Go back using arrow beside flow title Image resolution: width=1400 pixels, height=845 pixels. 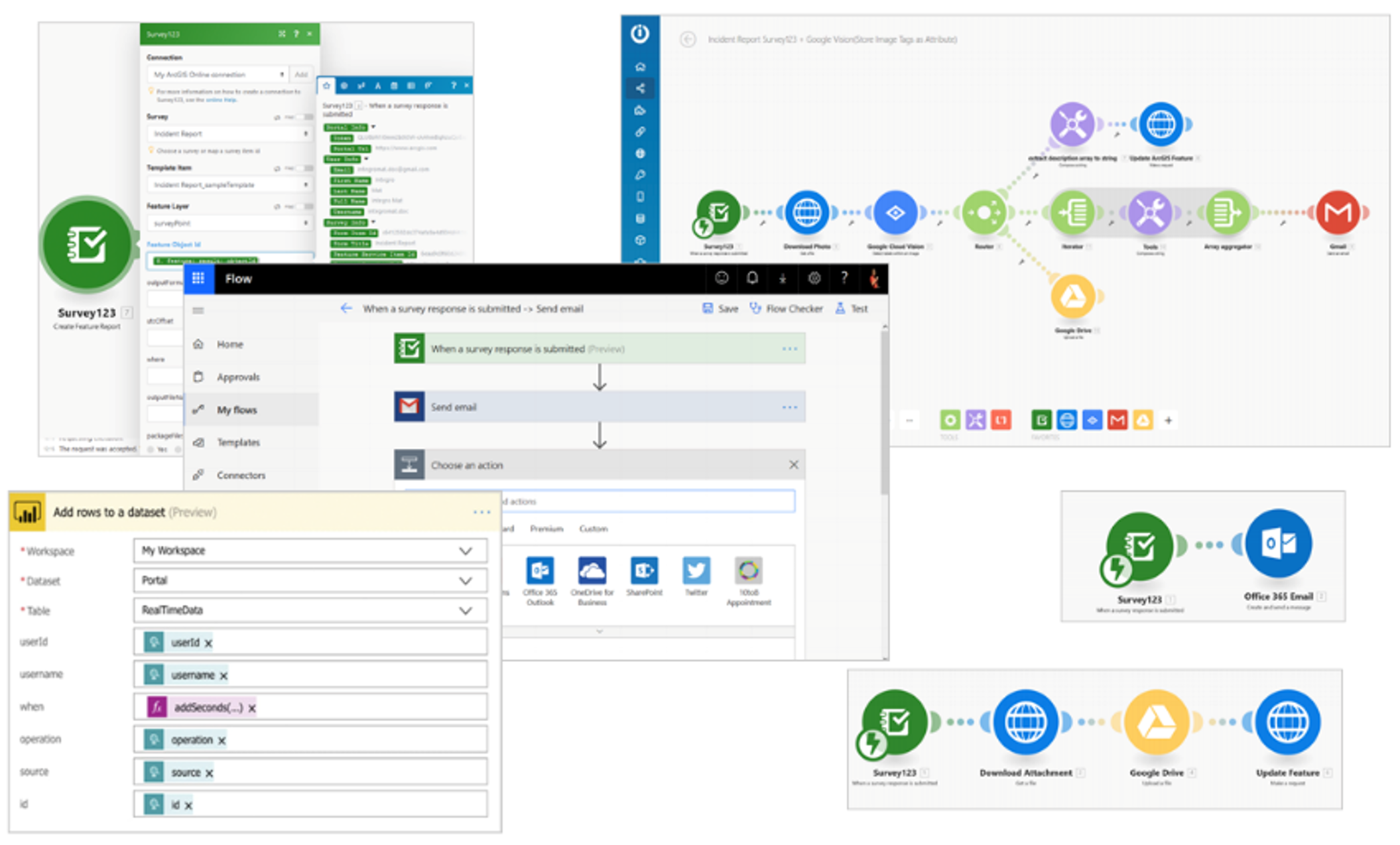tap(346, 308)
